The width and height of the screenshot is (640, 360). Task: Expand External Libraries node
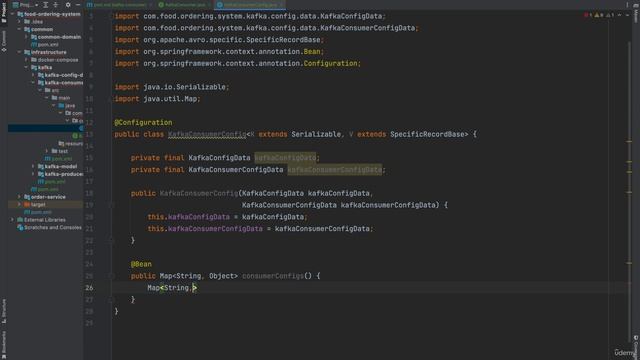point(12,220)
